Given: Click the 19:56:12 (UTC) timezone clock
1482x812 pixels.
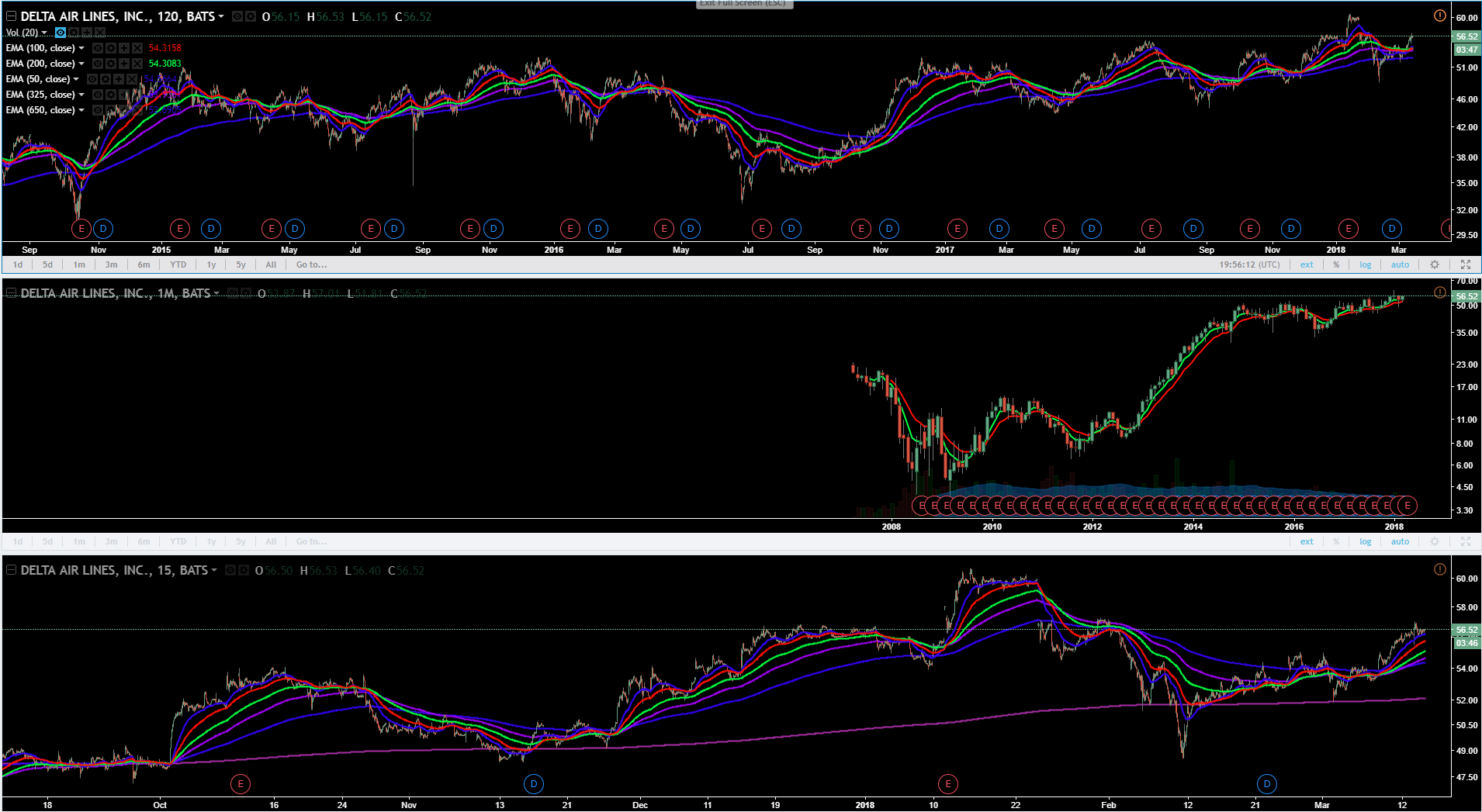Looking at the screenshot, I should pyautogui.click(x=1249, y=264).
